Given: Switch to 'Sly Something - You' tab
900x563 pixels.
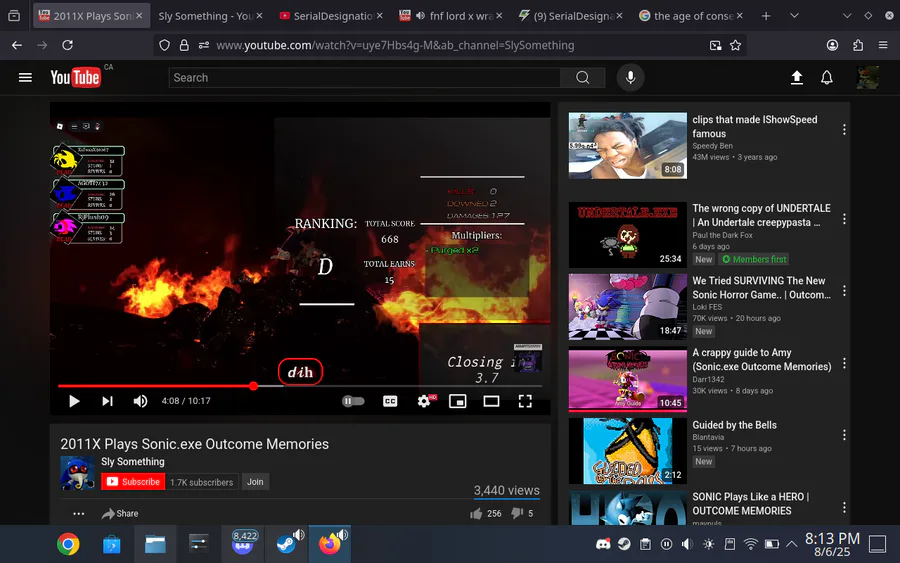Looking at the screenshot, I should [x=205, y=16].
